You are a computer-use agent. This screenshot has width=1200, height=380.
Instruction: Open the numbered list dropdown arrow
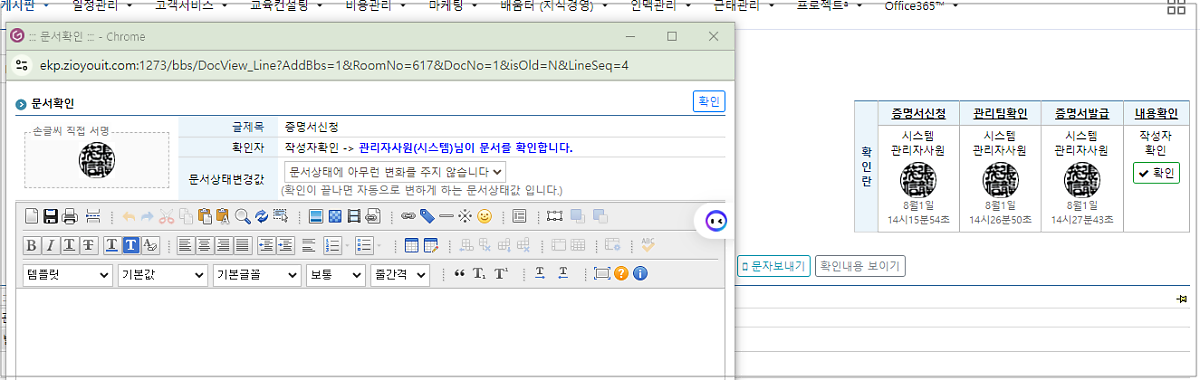pos(347,244)
